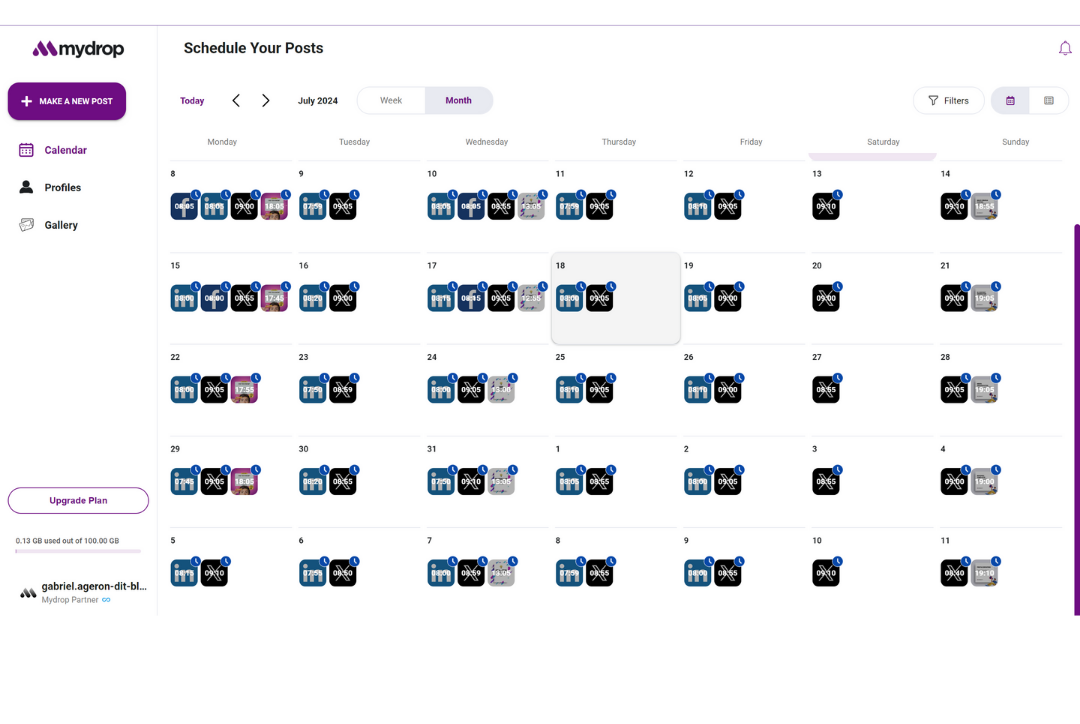Open the LinkedIn post scheduled July 15
1080x724 pixels.
pos(184,297)
